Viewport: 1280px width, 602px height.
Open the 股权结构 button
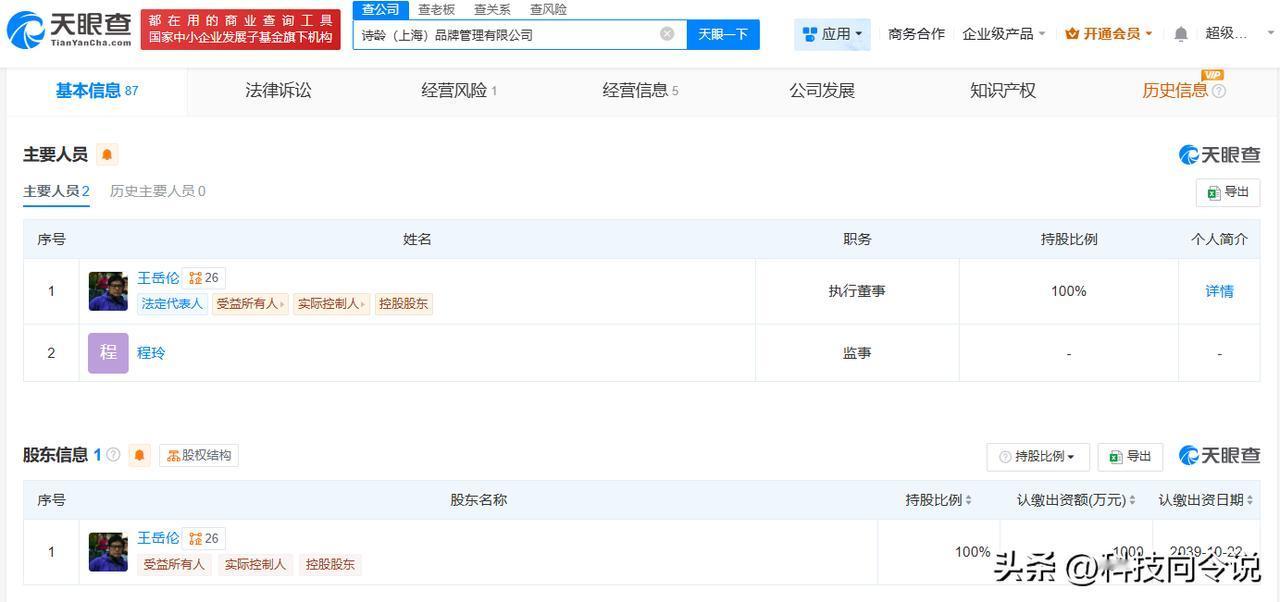(x=199, y=456)
